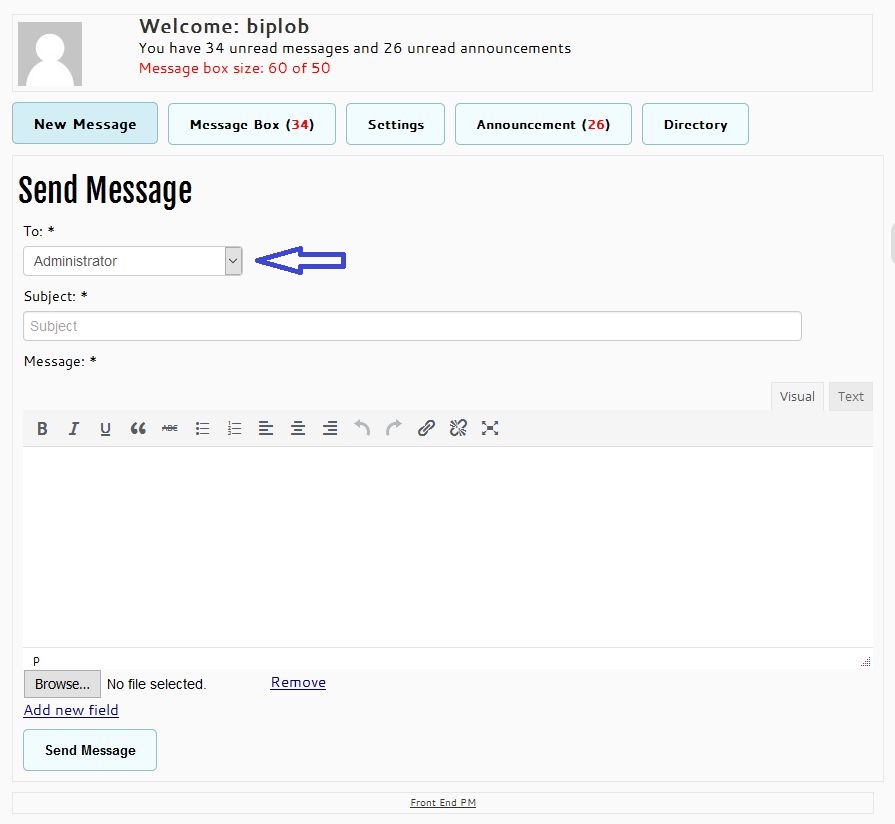
Task: Open the To recipient dropdown
Action: tap(133, 261)
